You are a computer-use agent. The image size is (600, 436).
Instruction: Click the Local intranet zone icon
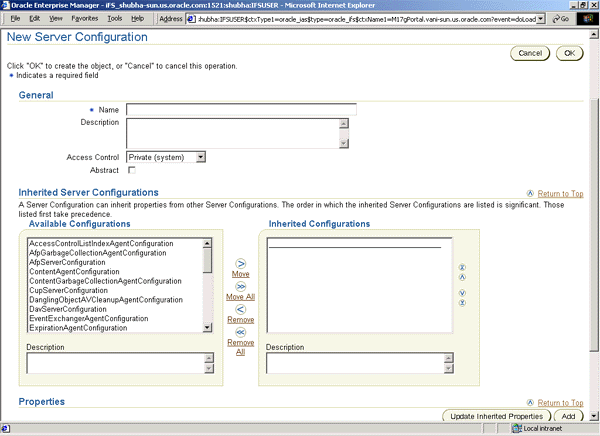[517, 428]
